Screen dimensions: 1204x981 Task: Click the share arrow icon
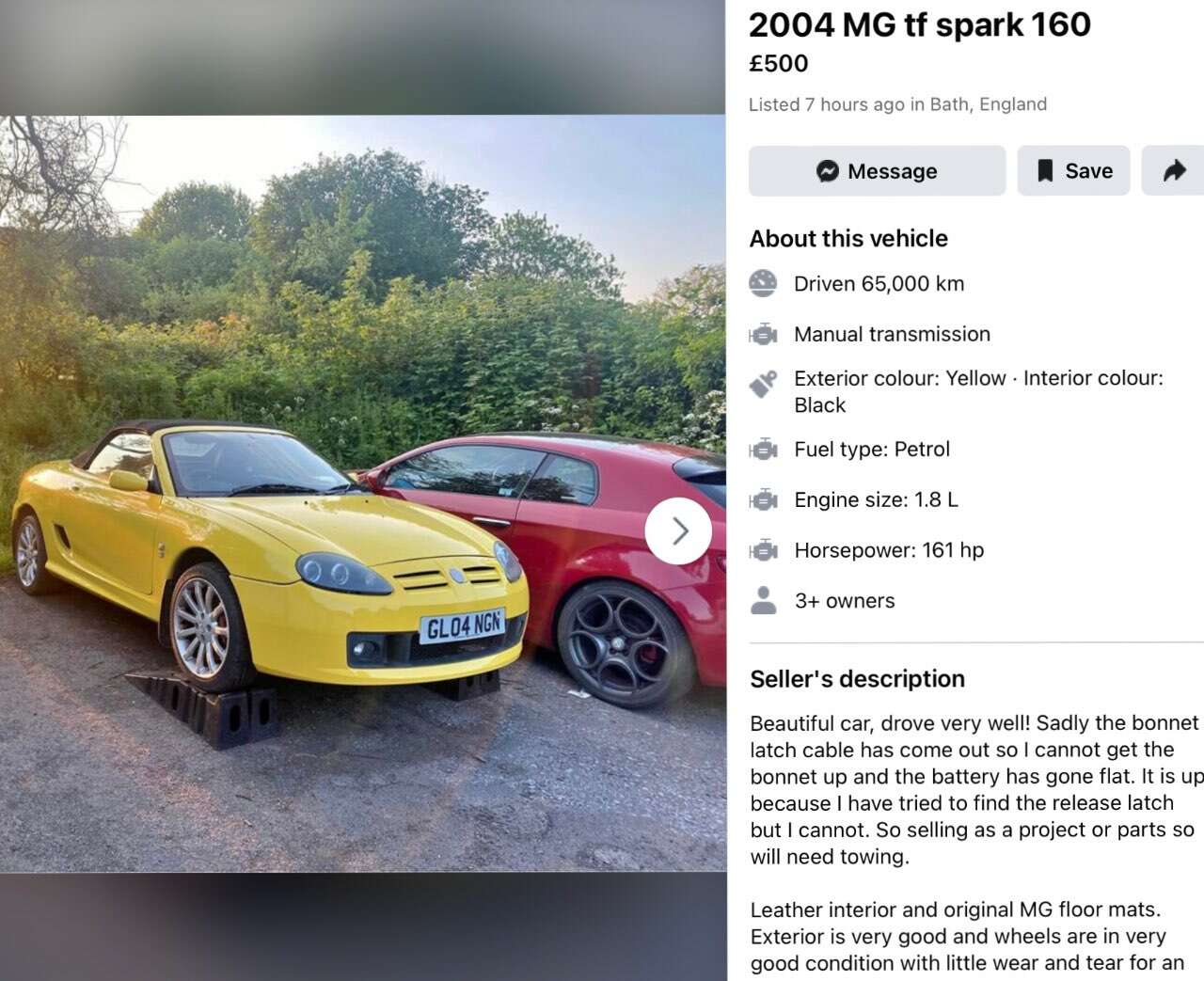[1174, 170]
